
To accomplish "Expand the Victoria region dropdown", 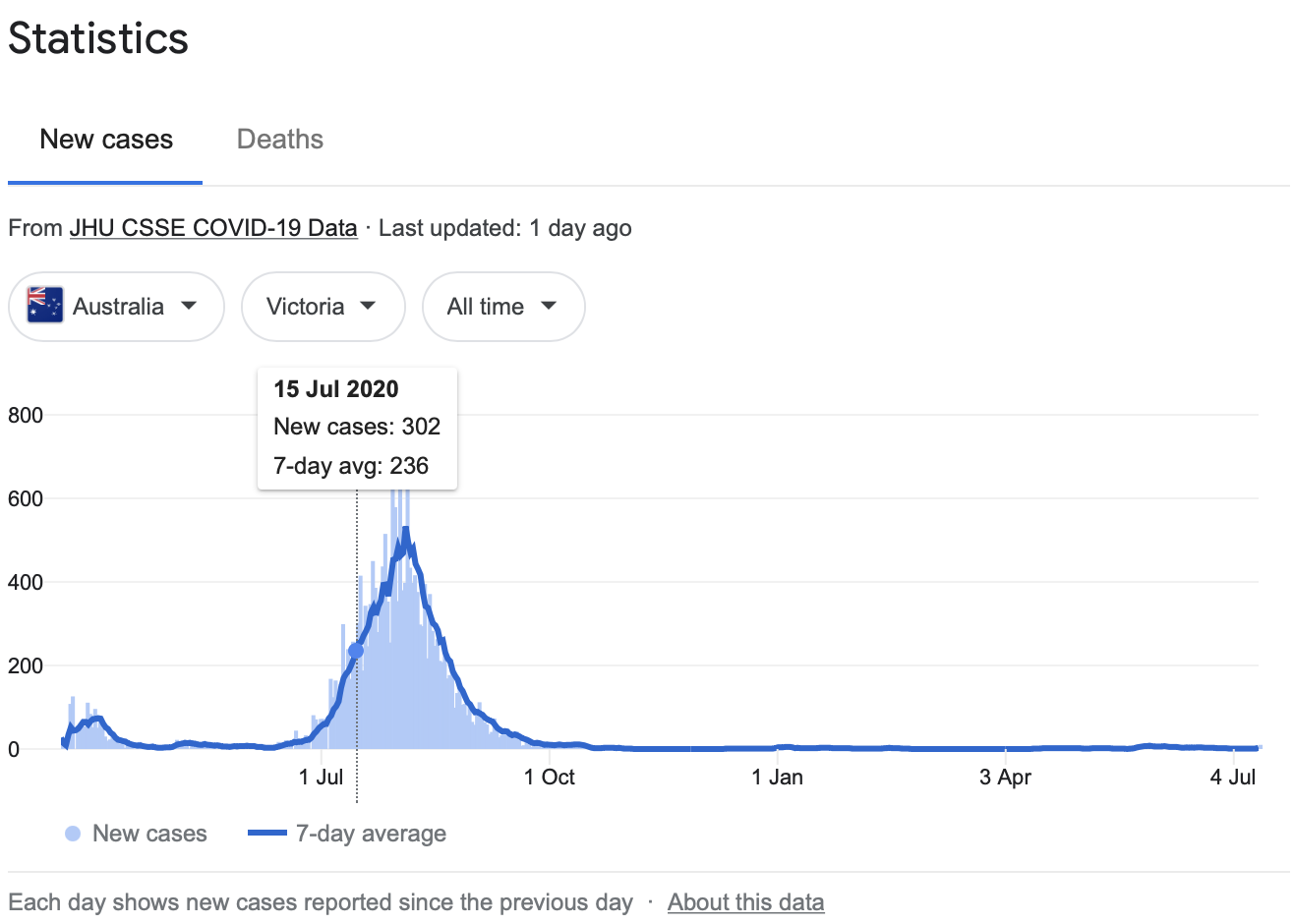I will tap(323, 307).
